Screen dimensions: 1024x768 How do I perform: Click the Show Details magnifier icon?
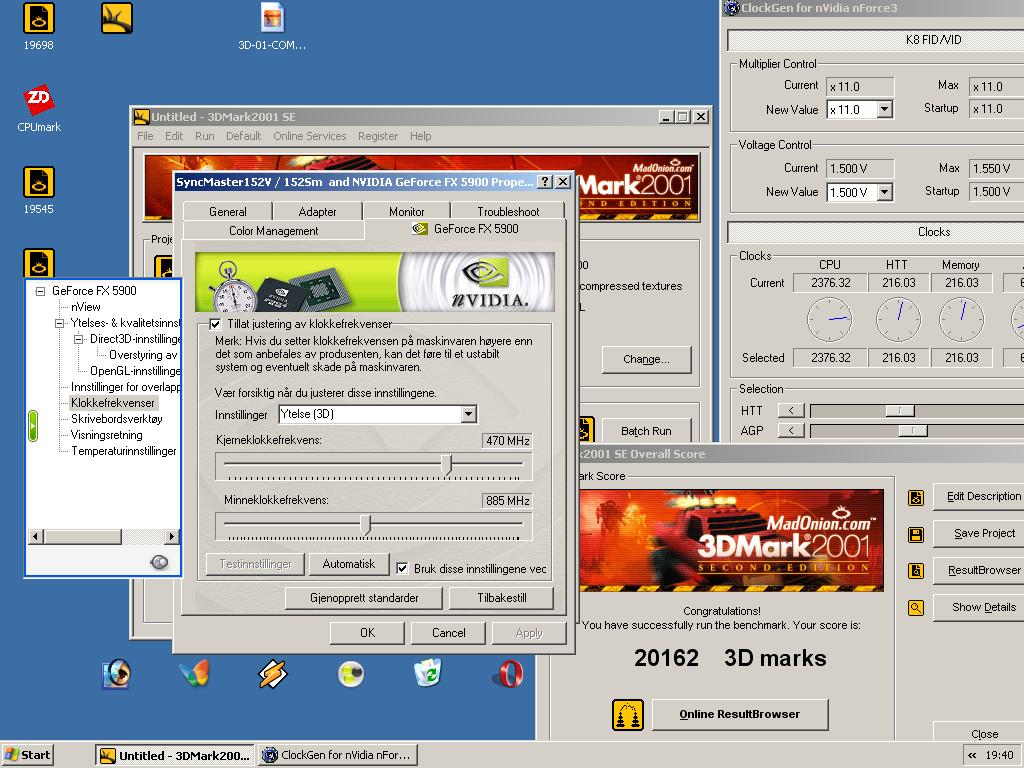click(x=916, y=608)
